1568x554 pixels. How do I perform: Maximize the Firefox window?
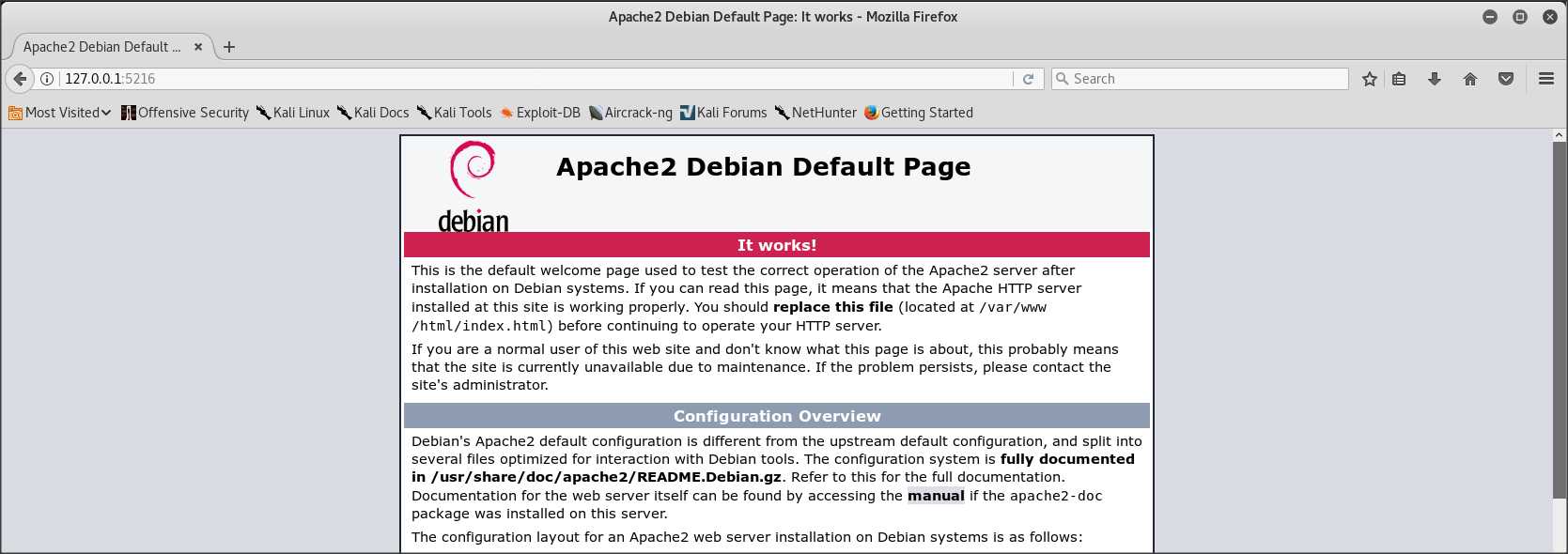1520,17
